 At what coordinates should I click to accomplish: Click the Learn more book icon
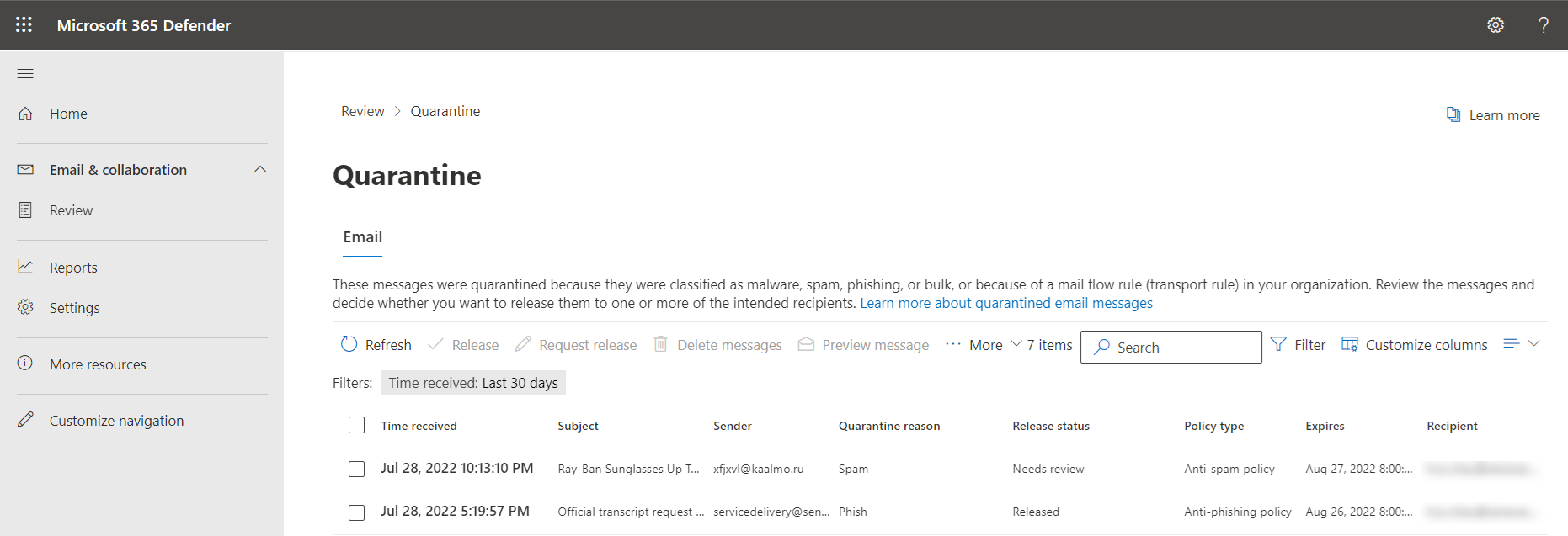[1453, 114]
